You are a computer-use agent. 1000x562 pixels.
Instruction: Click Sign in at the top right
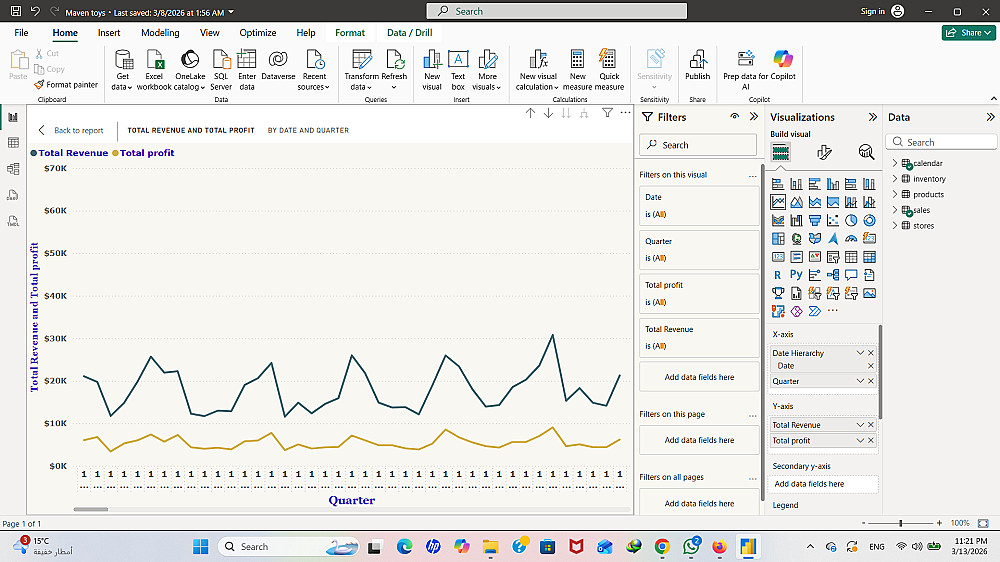coord(872,11)
